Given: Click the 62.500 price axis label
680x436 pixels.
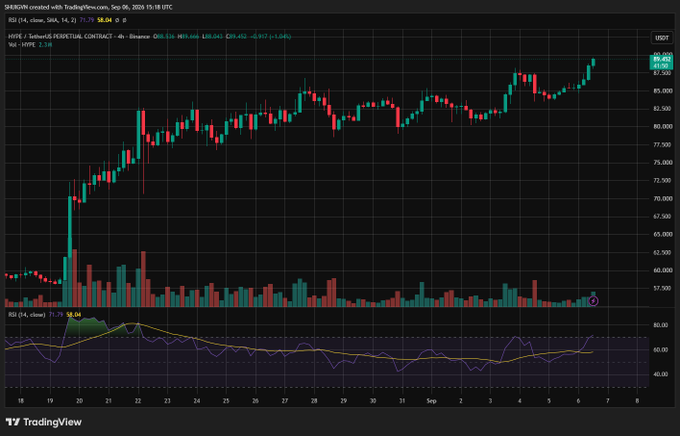Looking at the screenshot, I should (663, 252).
